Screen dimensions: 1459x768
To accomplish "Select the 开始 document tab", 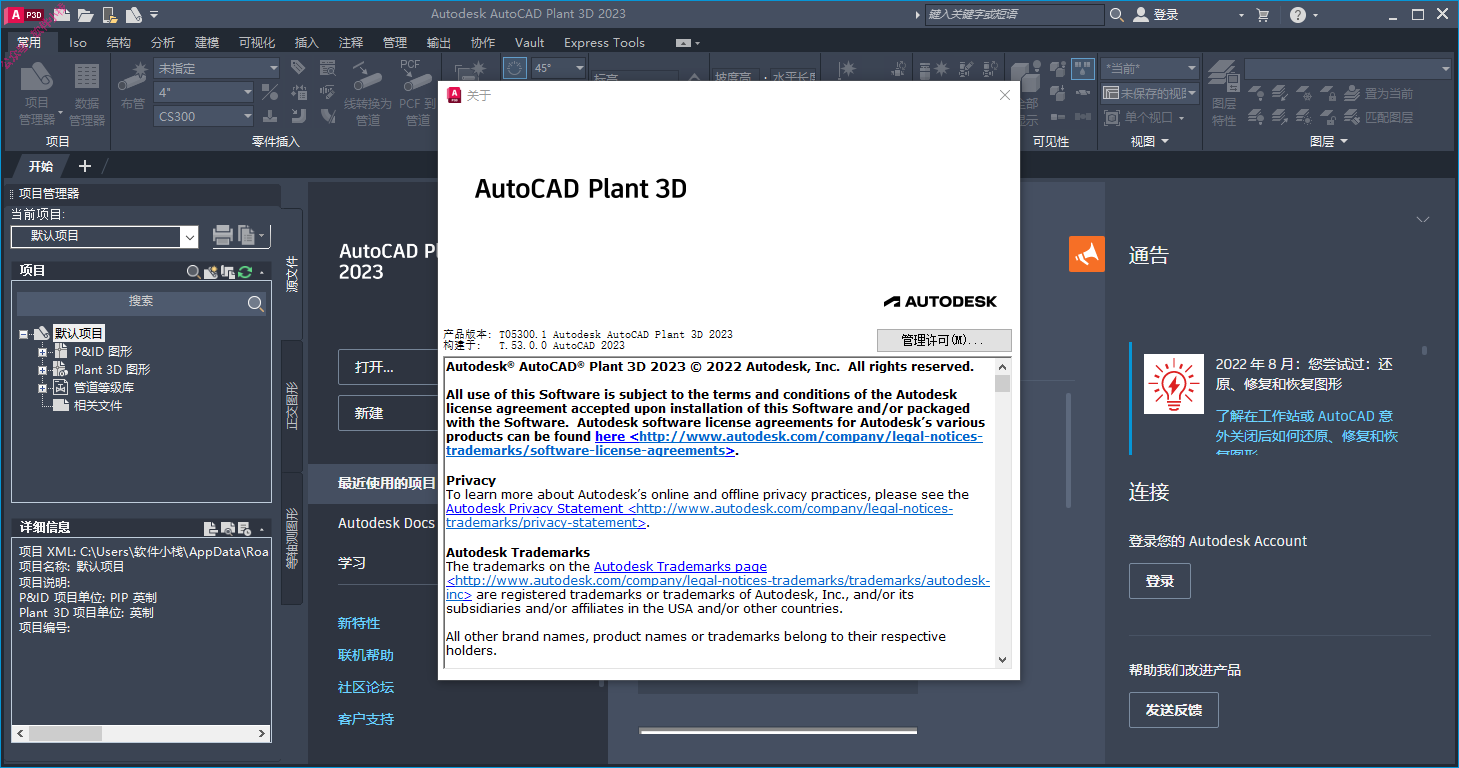I will tap(41, 166).
